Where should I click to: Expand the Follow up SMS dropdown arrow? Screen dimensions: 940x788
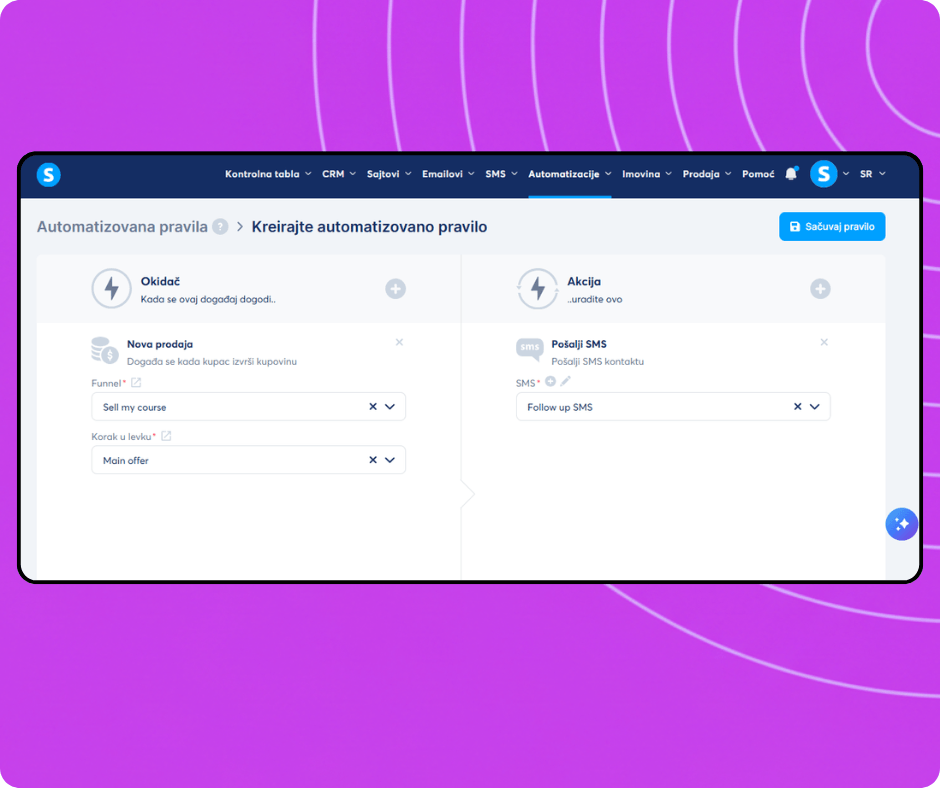point(815,407)
